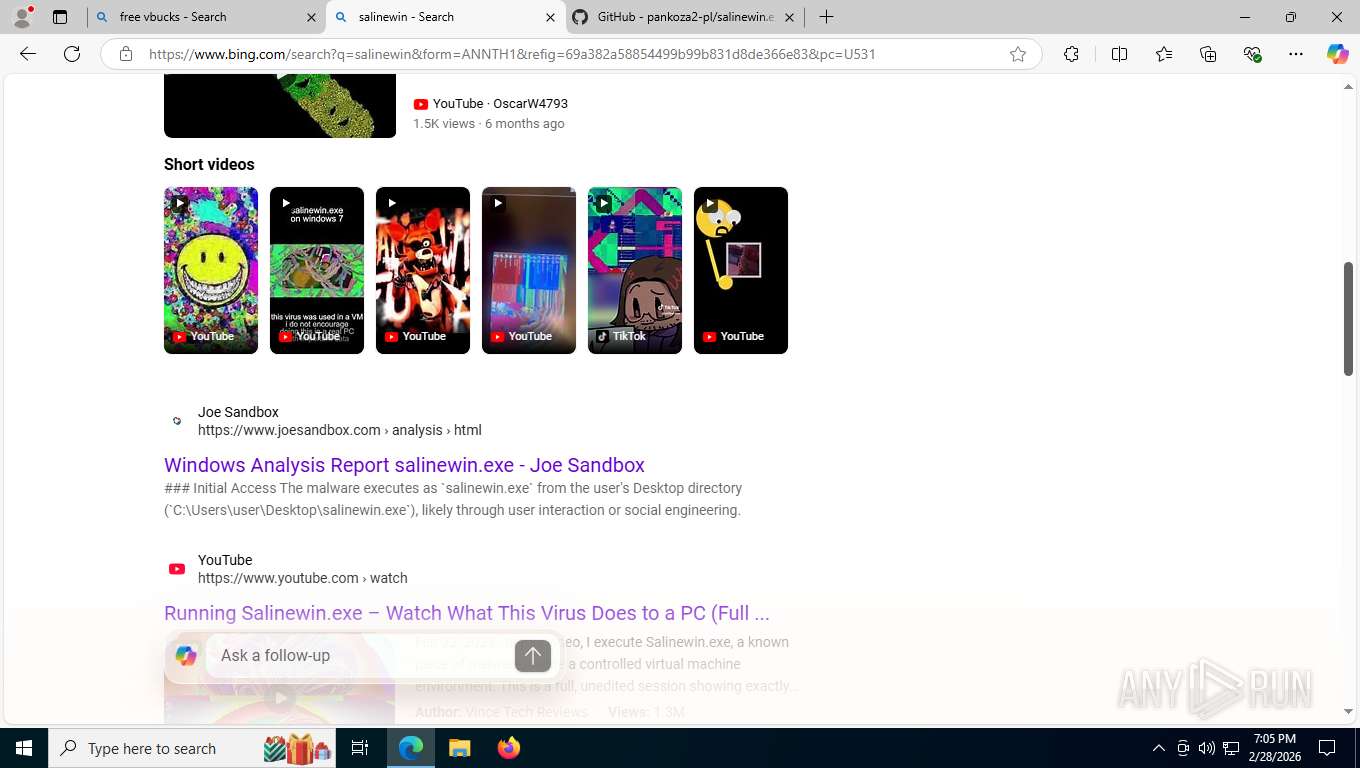Screen dimensions: 1360x768
Task: Open Task View on the taskbar
Action: pos(360,748)
